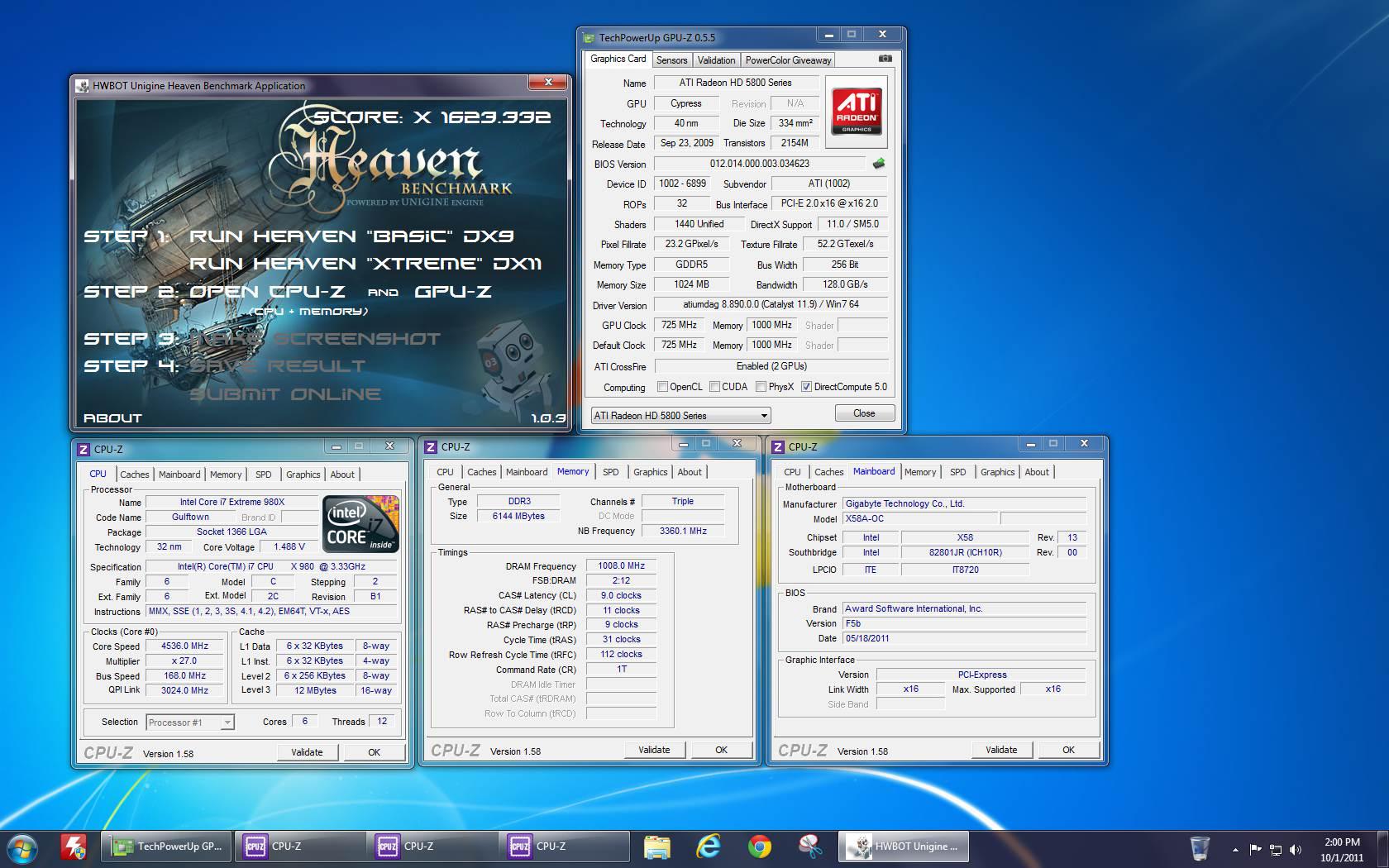
Task: Launch Google Chrome from the taskbar
Action: click(x=760, y=847)
